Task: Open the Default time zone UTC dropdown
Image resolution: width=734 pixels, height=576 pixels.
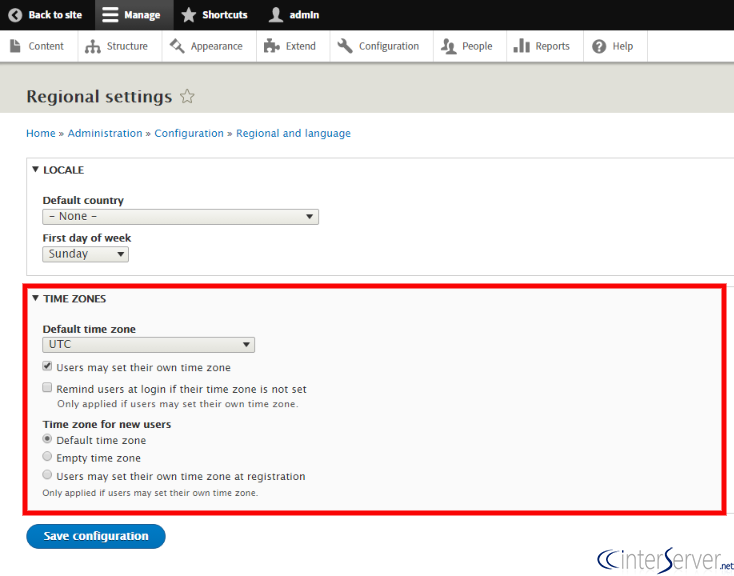Action: 148,345
